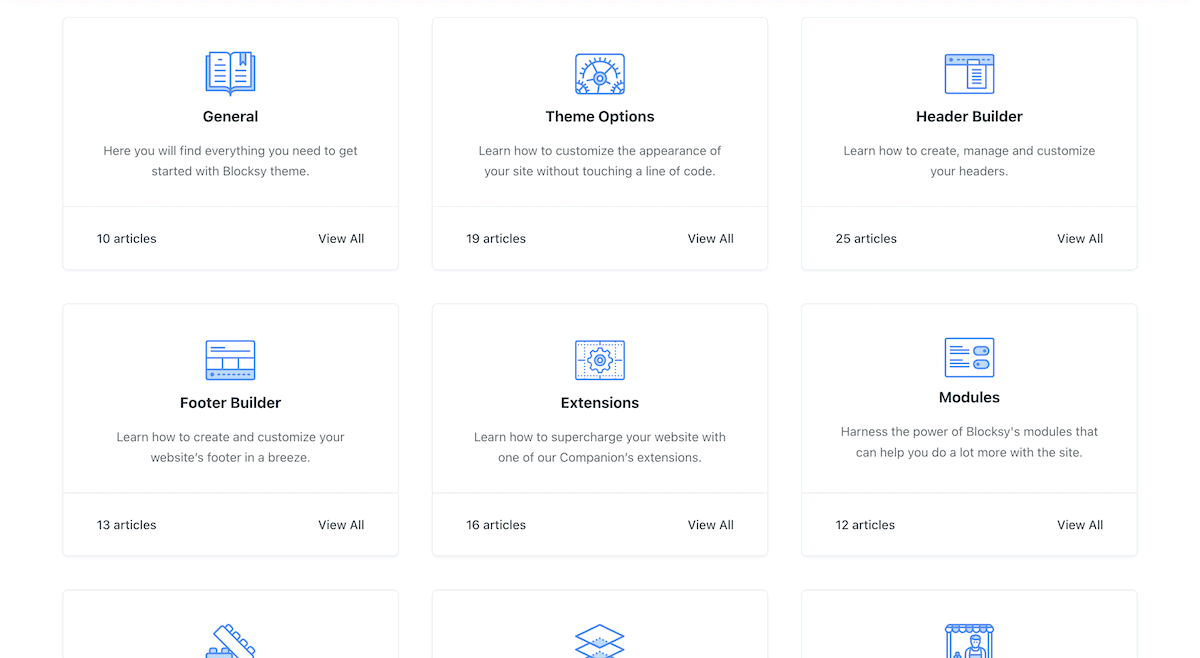Screen dimensions: 1200x658
Task: Click the "10 articles" count text
Action: pos(127,238)
